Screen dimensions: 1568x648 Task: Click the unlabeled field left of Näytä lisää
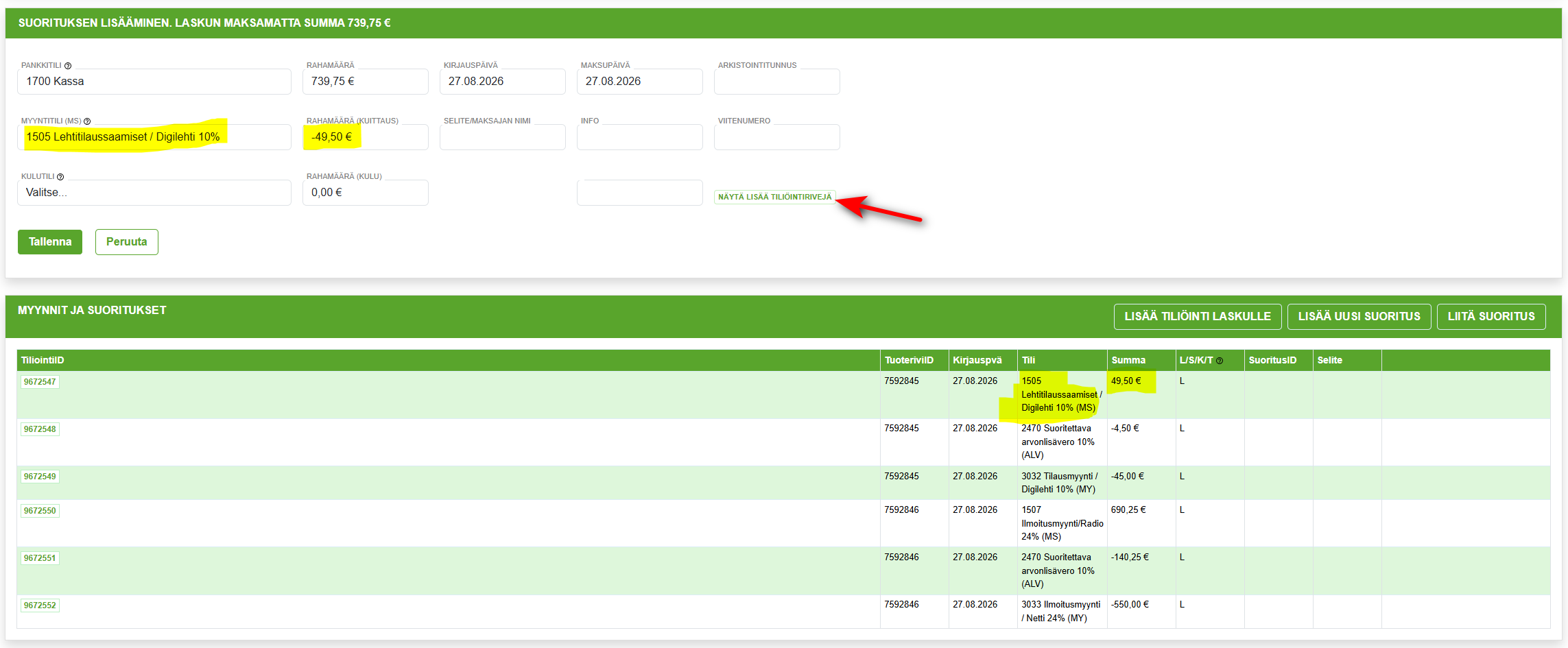(640, 193)
